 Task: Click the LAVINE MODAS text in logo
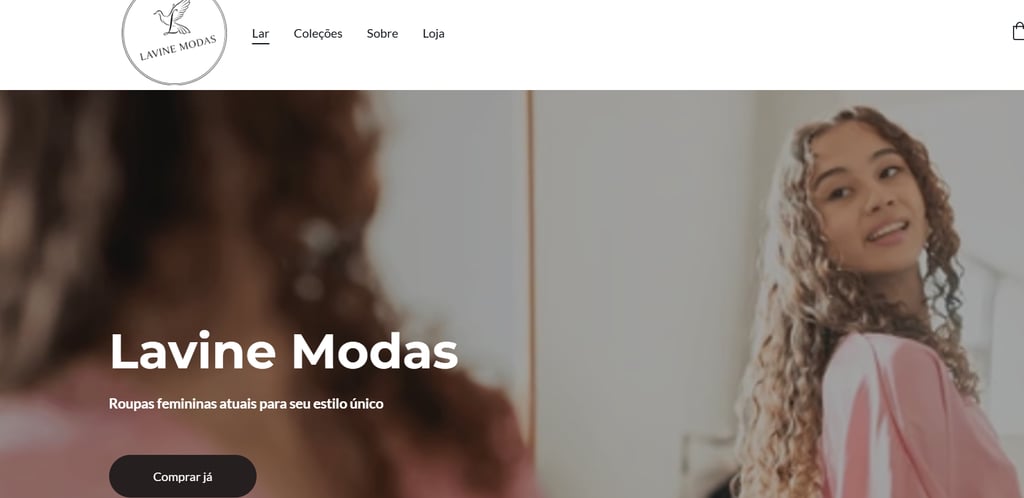point(178,48)
